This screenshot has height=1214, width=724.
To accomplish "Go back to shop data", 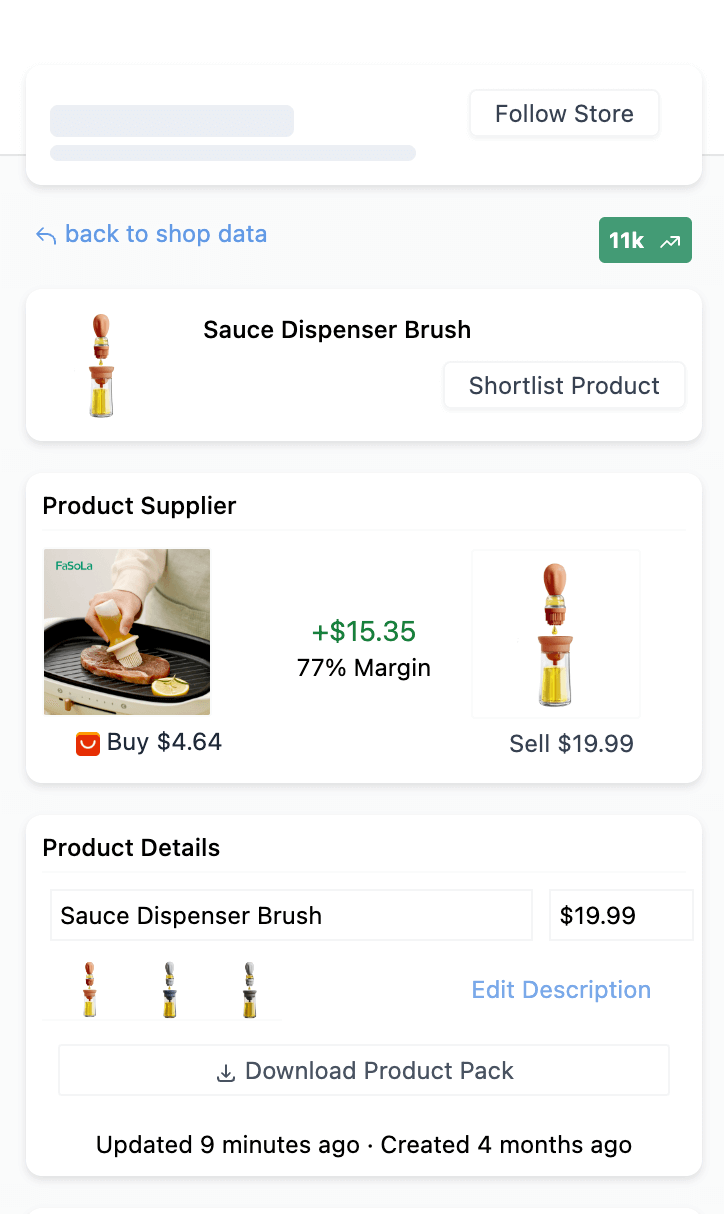I will tap(165, 234).
